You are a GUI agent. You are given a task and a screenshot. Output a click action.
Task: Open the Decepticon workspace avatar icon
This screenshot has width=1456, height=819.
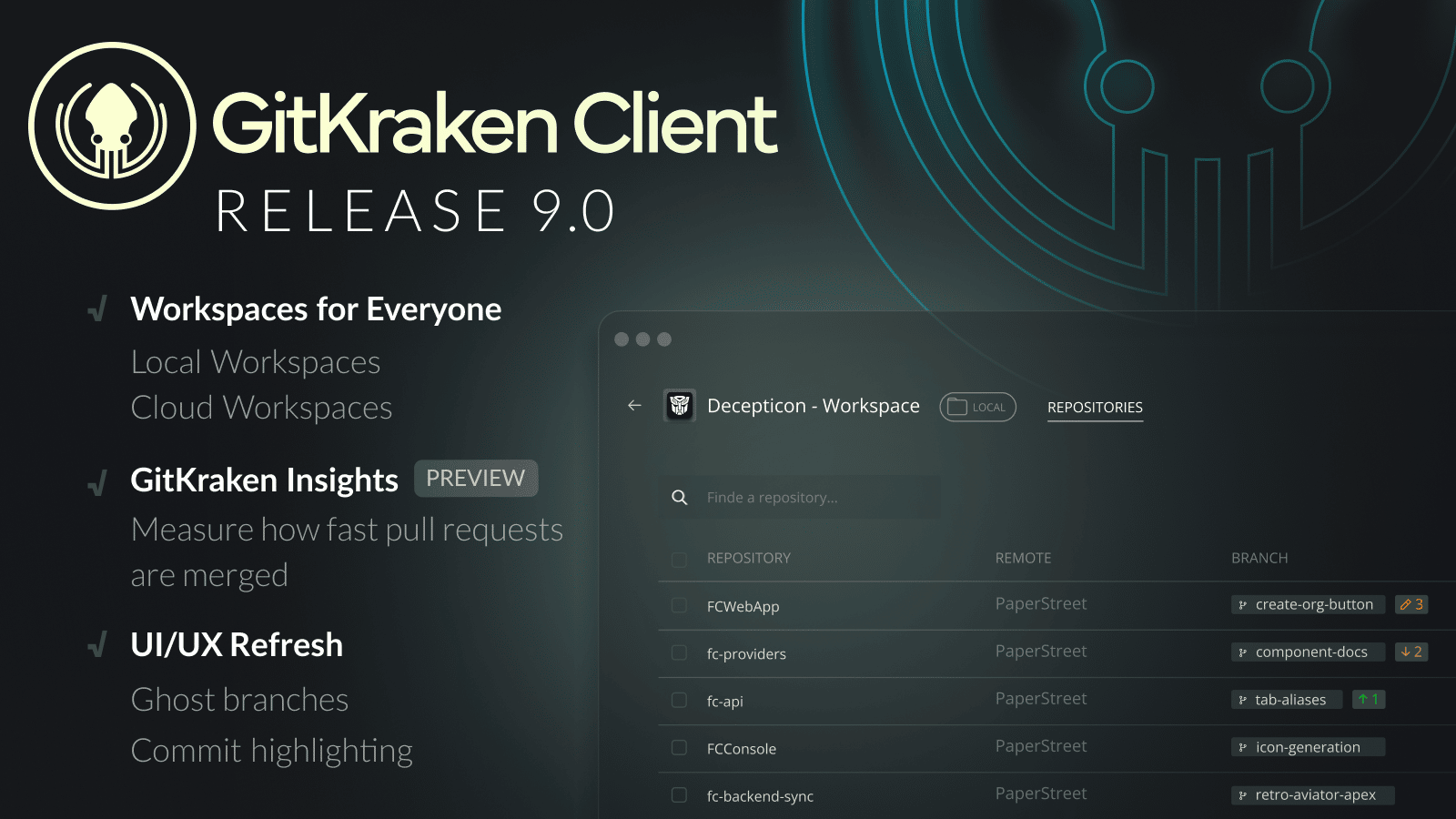(680, 405)
